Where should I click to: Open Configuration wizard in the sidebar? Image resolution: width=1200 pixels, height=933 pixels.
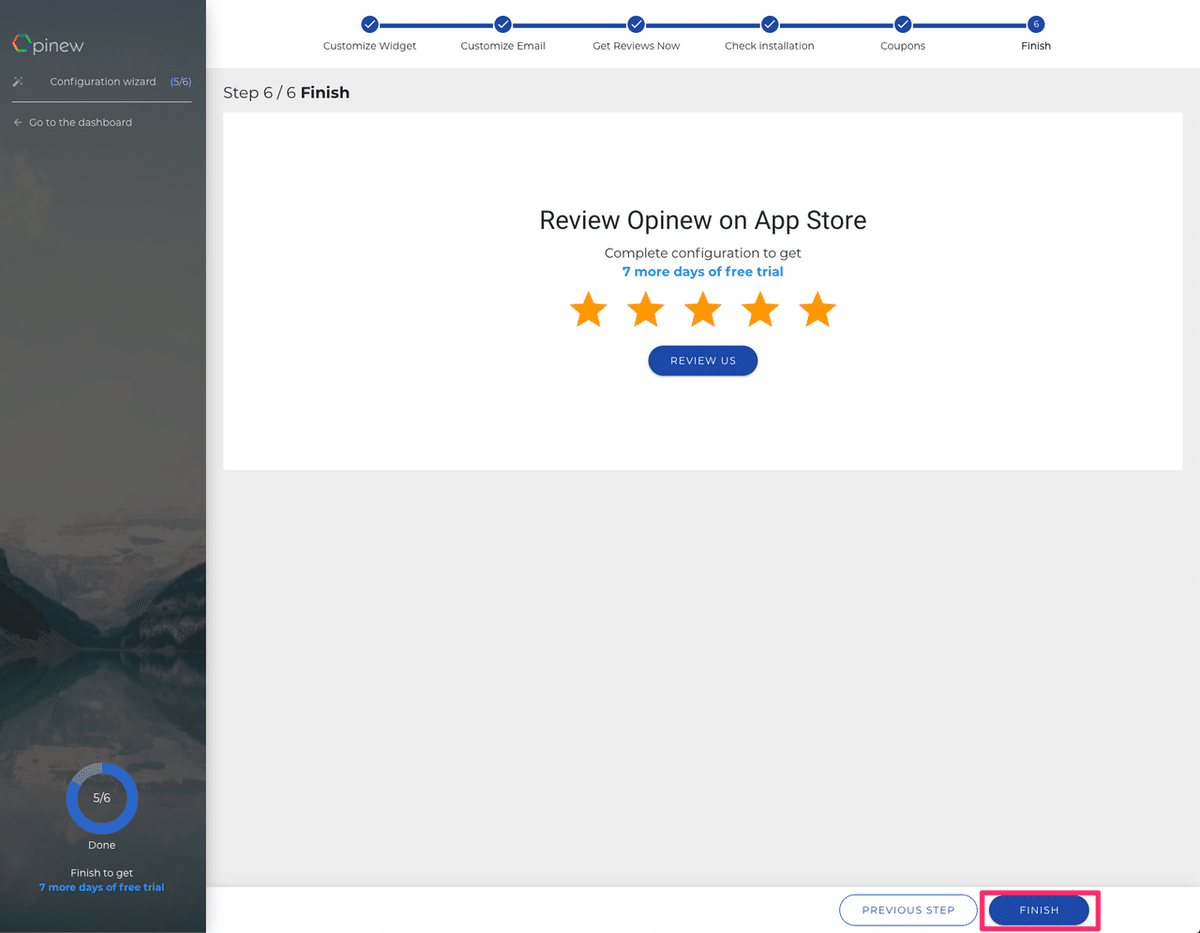(103, 82)
